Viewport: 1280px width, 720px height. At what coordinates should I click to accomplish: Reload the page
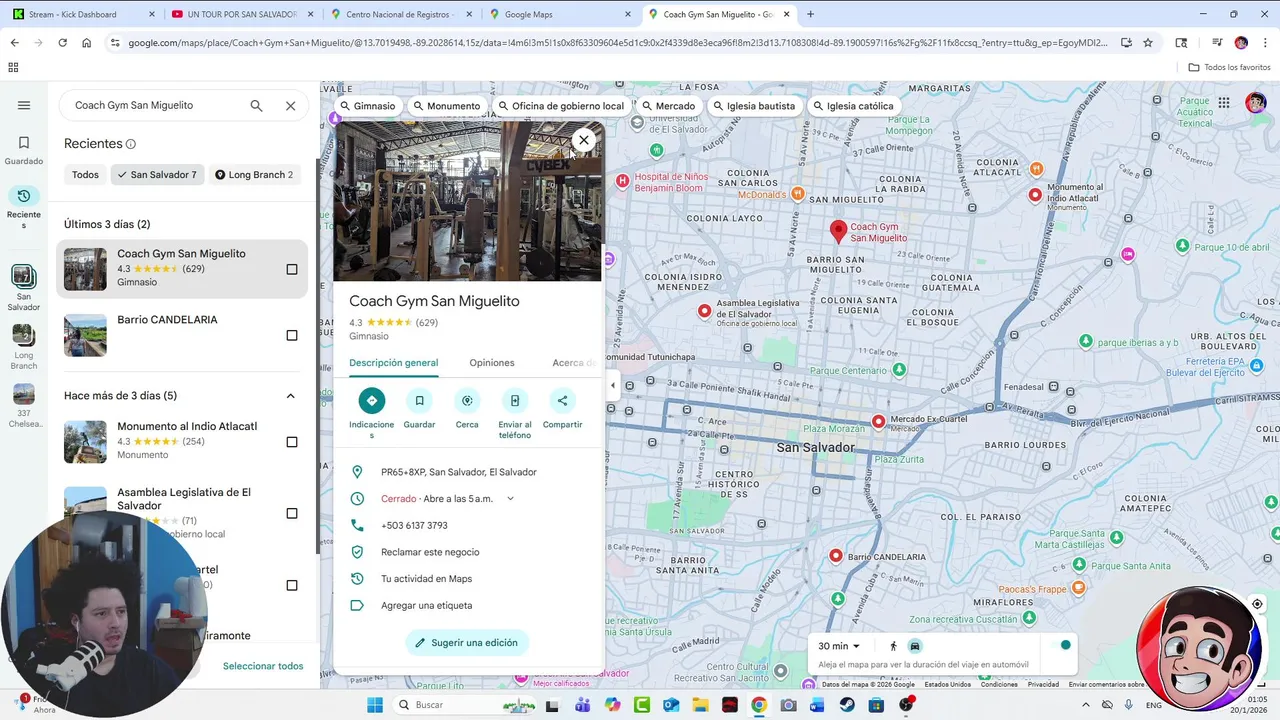[x=62, y=43]
